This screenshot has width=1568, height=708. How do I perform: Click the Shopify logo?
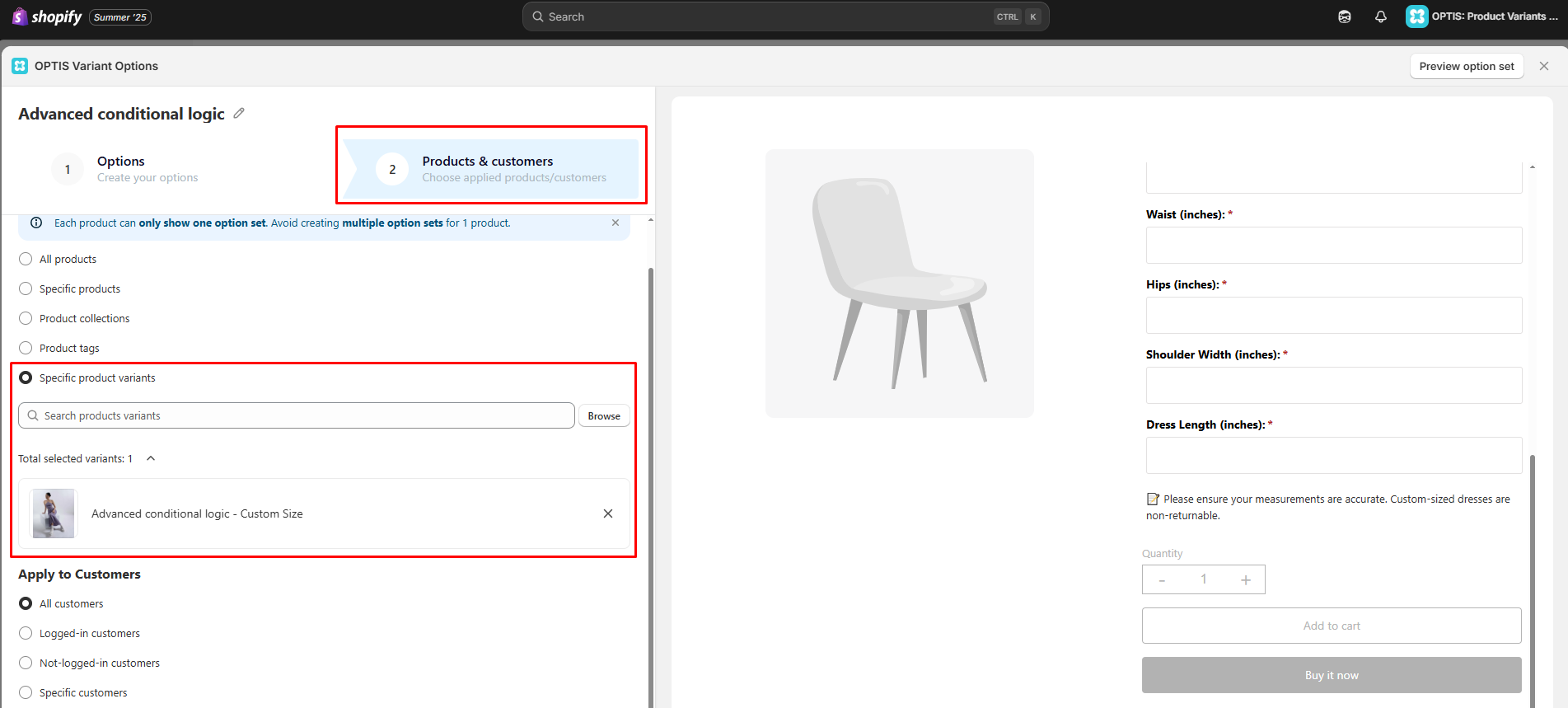46,16
